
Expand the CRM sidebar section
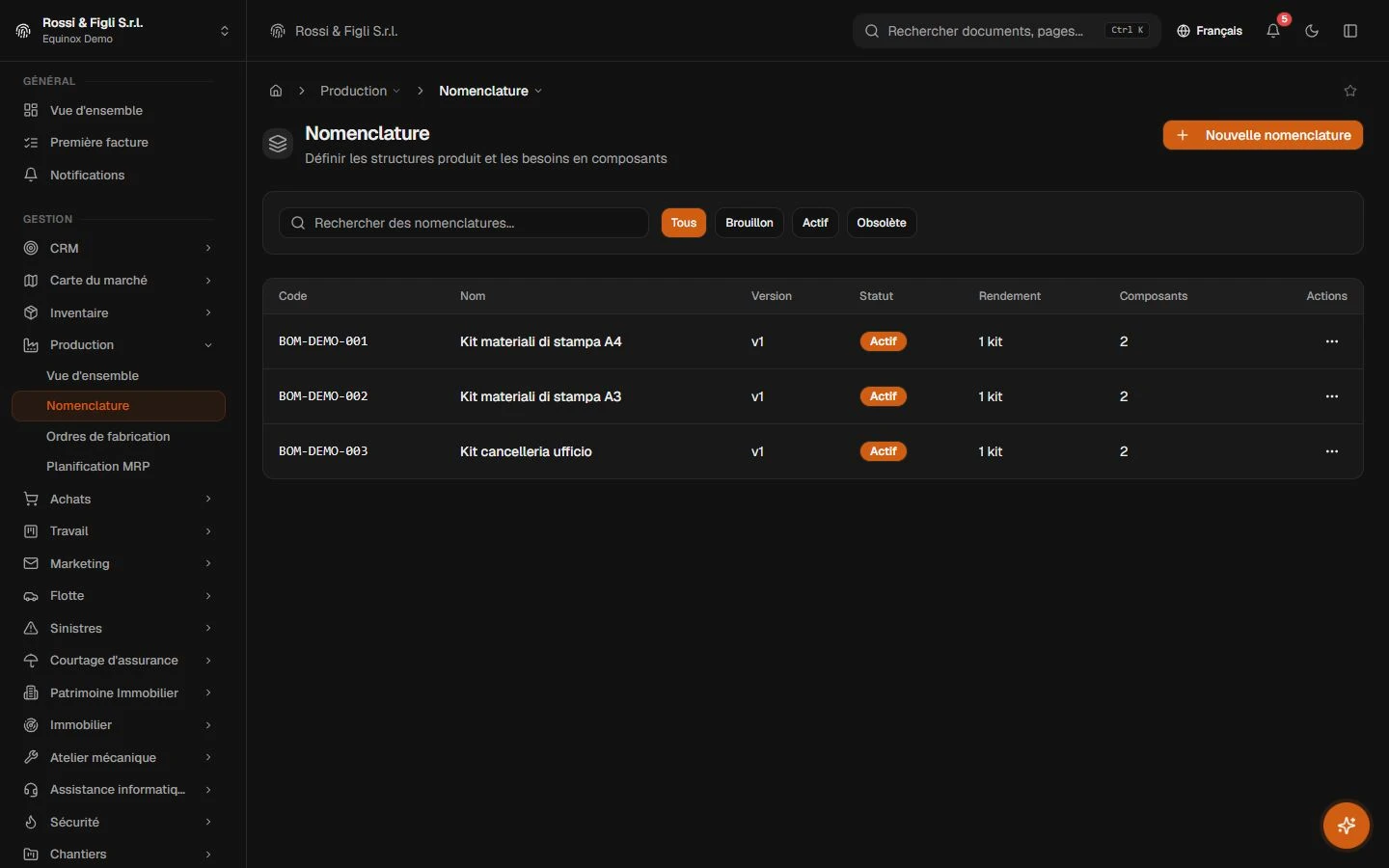coord(118,248)
